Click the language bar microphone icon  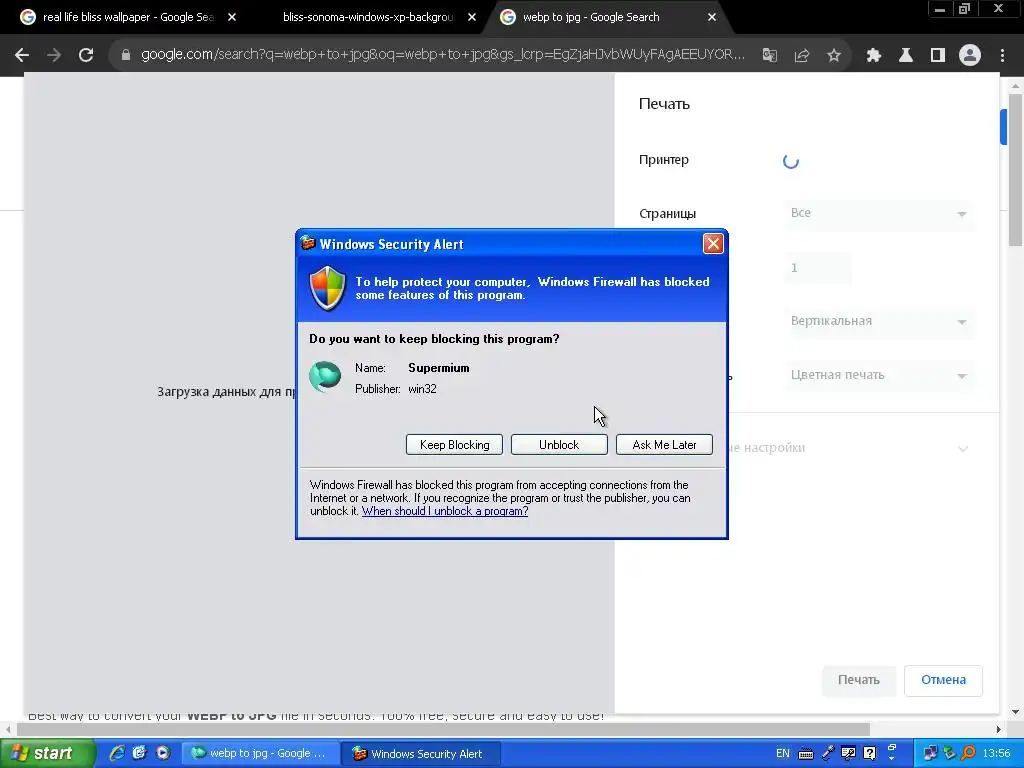827,754
